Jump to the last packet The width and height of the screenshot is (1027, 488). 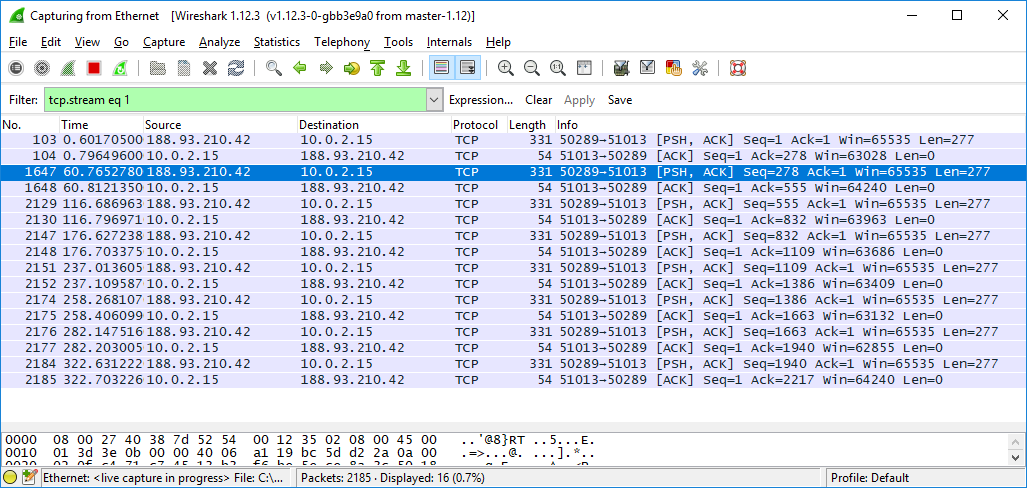pos(403,67)
